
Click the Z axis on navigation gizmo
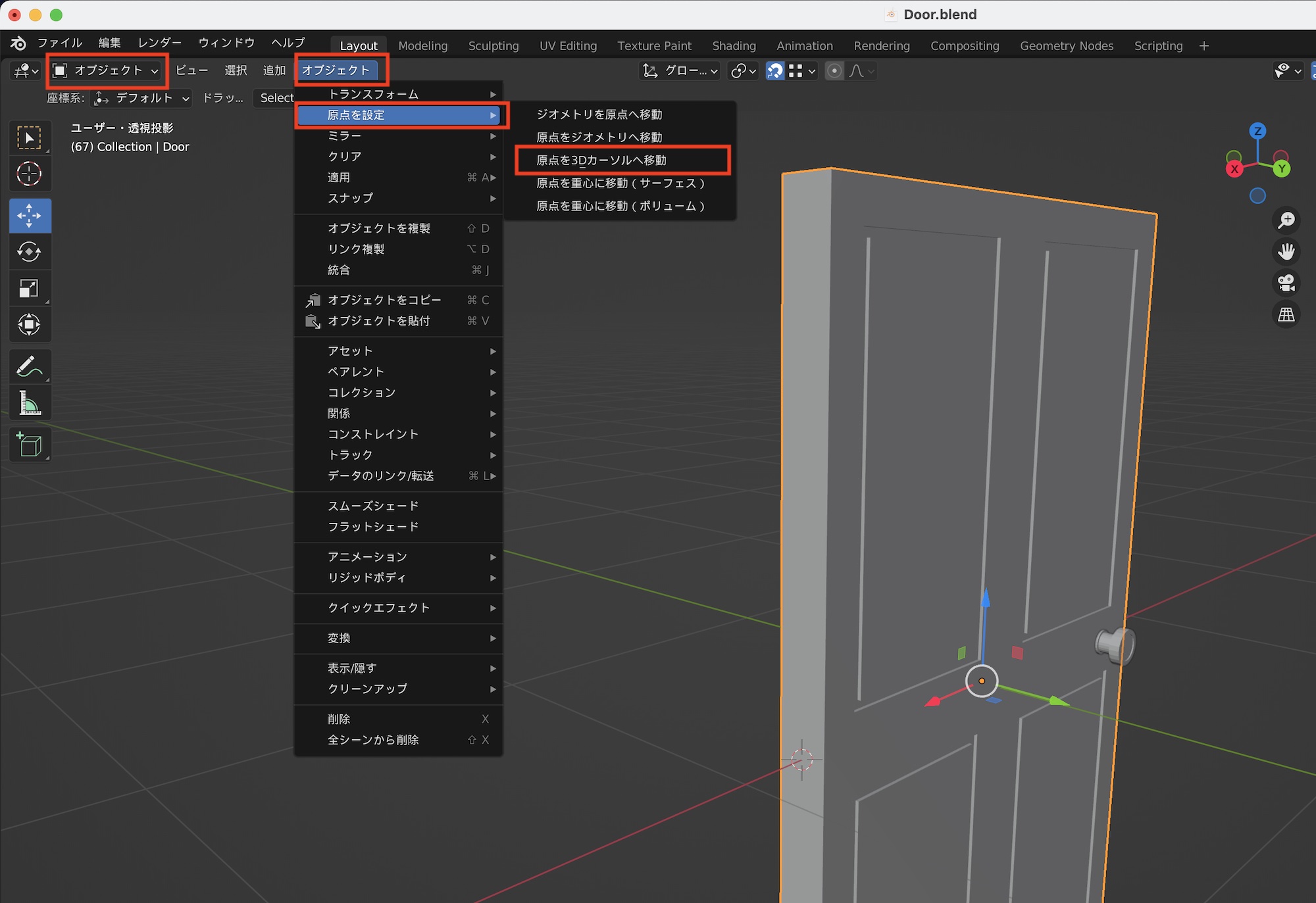(1257, 131)
